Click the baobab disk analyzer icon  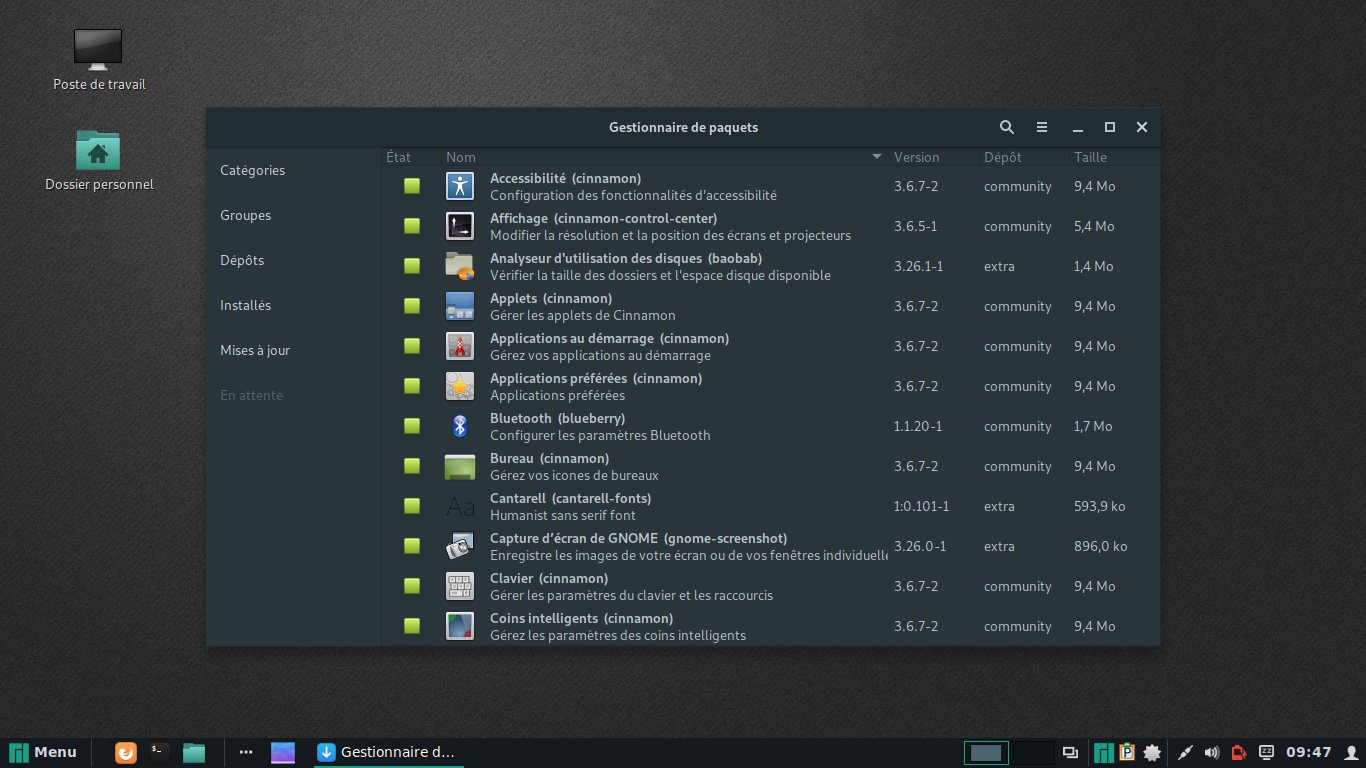click(x=459, y=266)
